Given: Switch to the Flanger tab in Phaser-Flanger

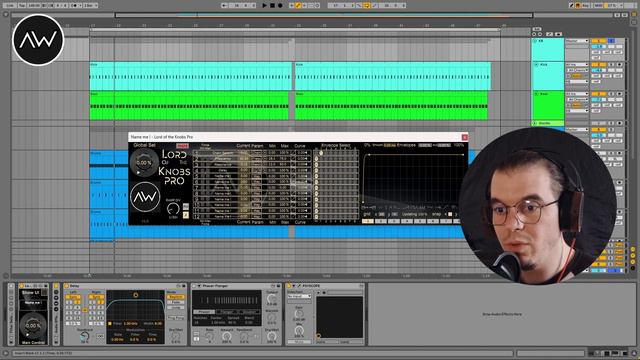Looking at the screenshot, I should pyautogui.click(x=226, y=312).
